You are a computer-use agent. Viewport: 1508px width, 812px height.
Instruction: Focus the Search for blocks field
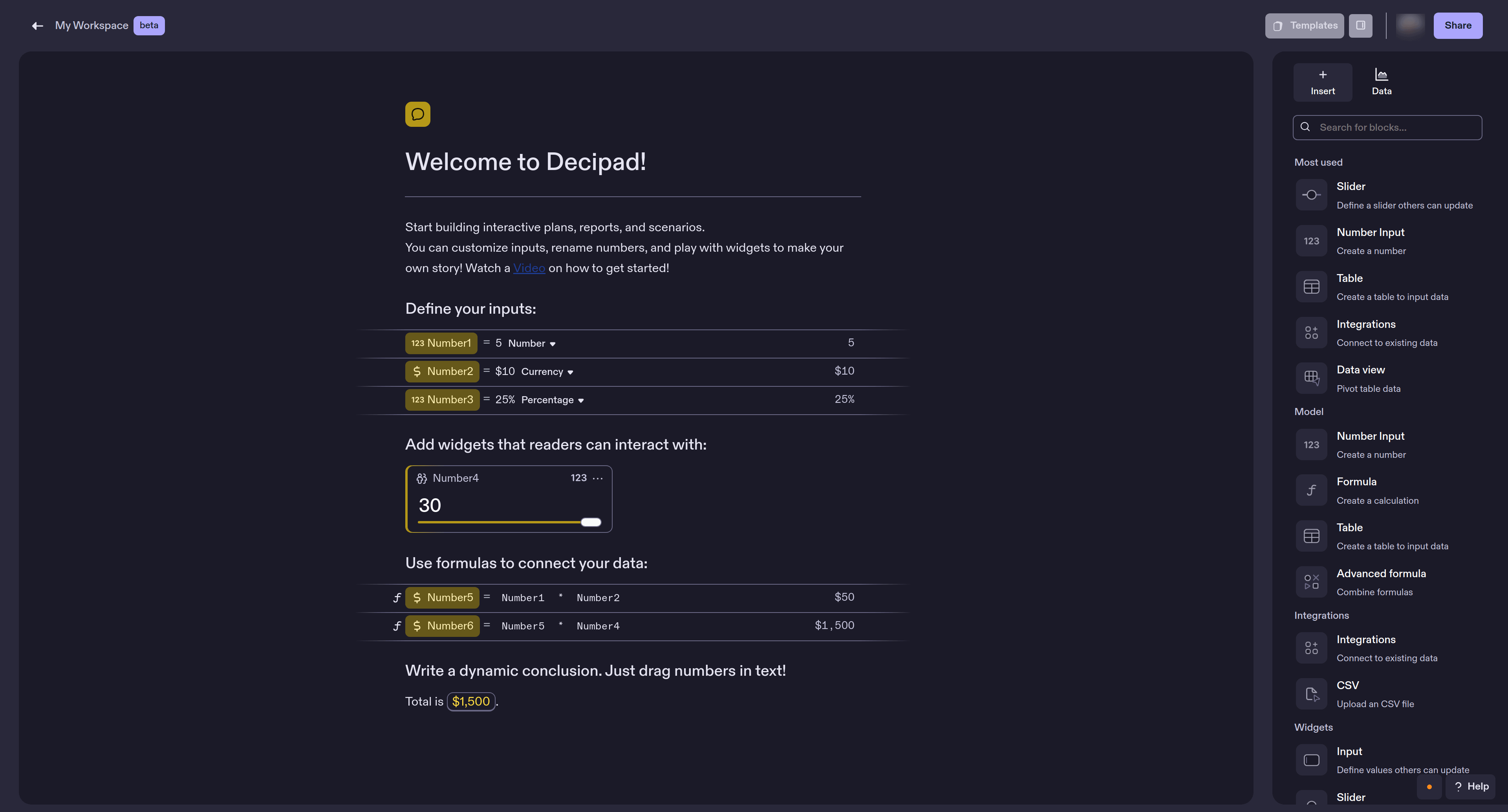click(1387, 128)
